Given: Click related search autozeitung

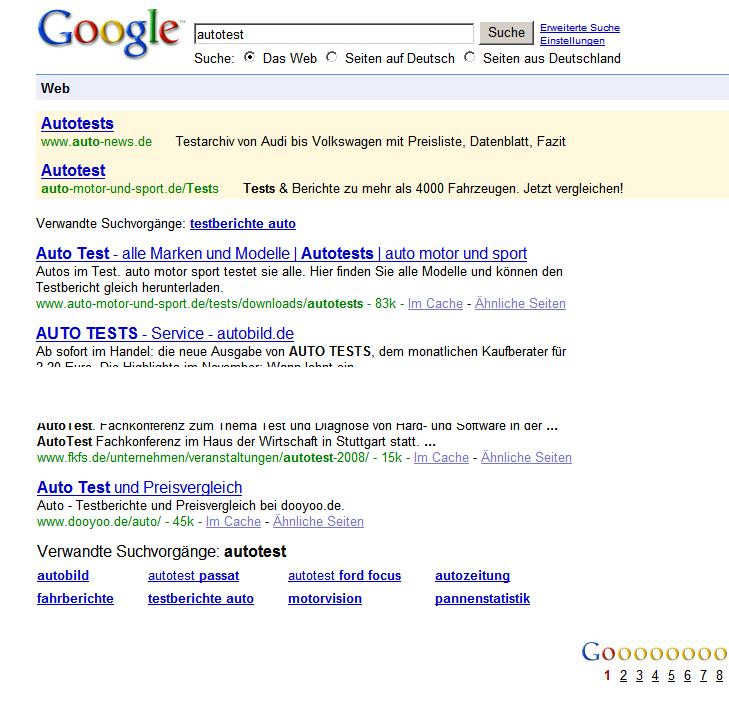Looking at the screenshot, I should coord(472,576).
